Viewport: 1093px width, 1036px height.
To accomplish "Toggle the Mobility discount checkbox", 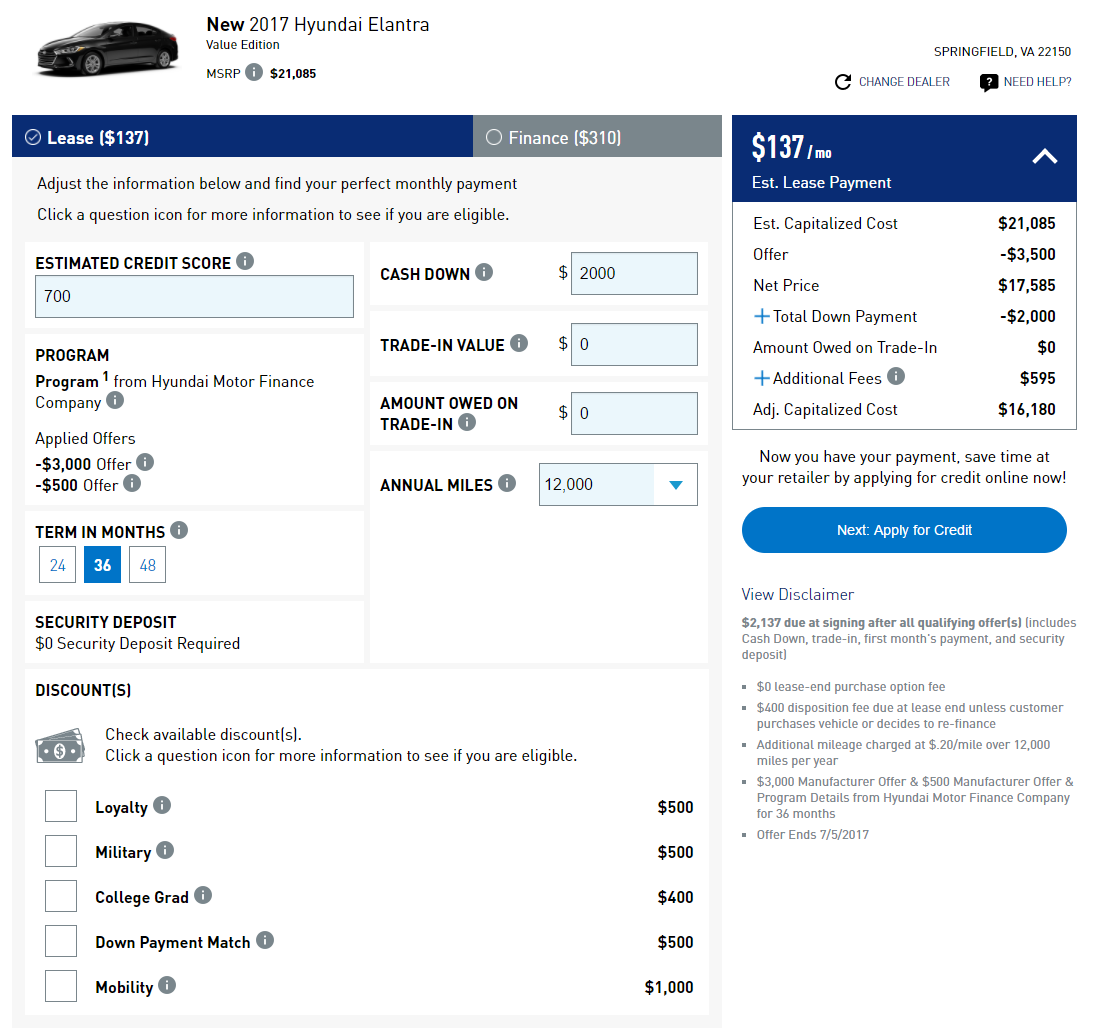I will tap(61, 987).
